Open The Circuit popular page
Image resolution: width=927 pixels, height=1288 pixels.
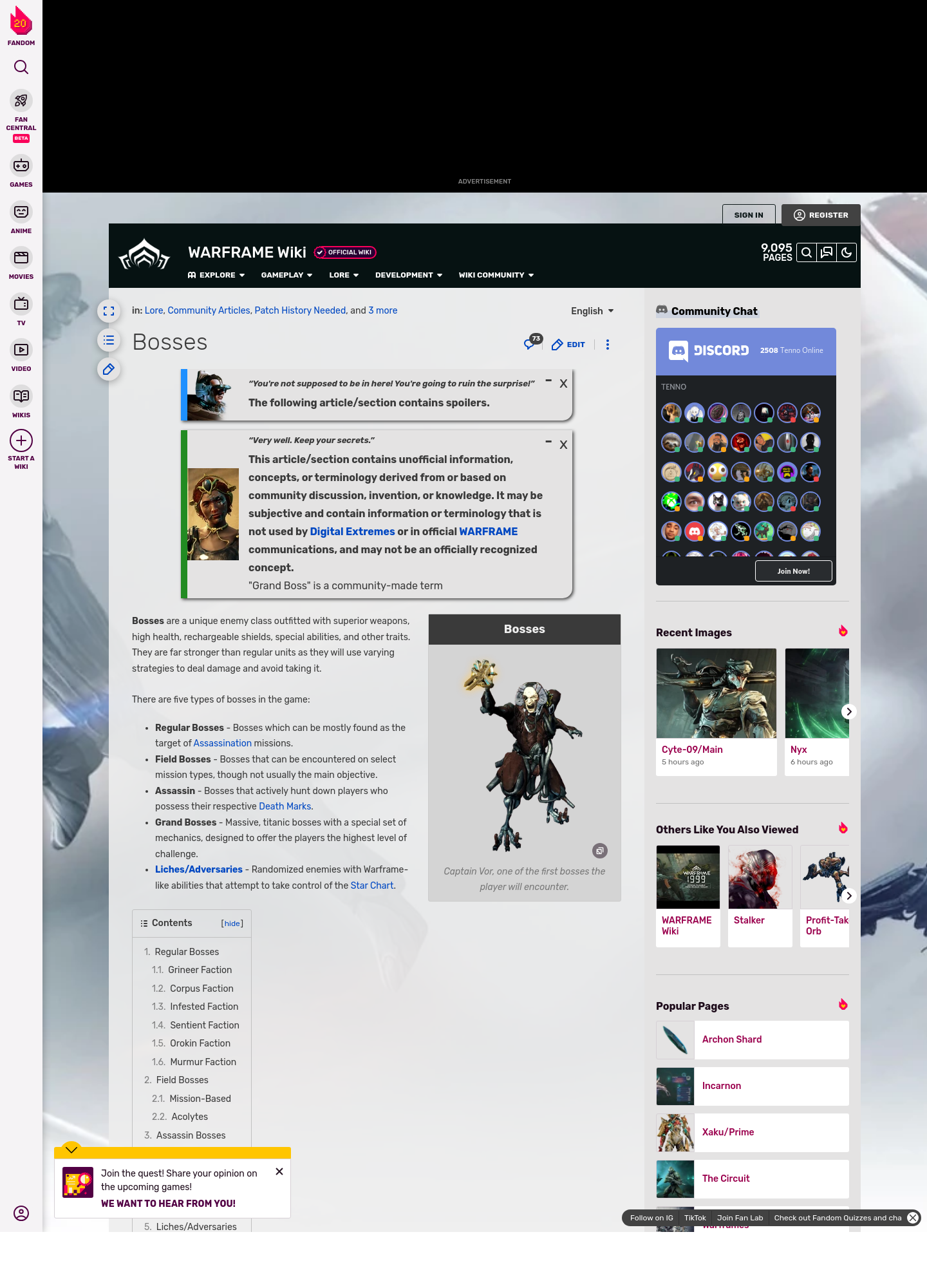[x=753, y=1179]
